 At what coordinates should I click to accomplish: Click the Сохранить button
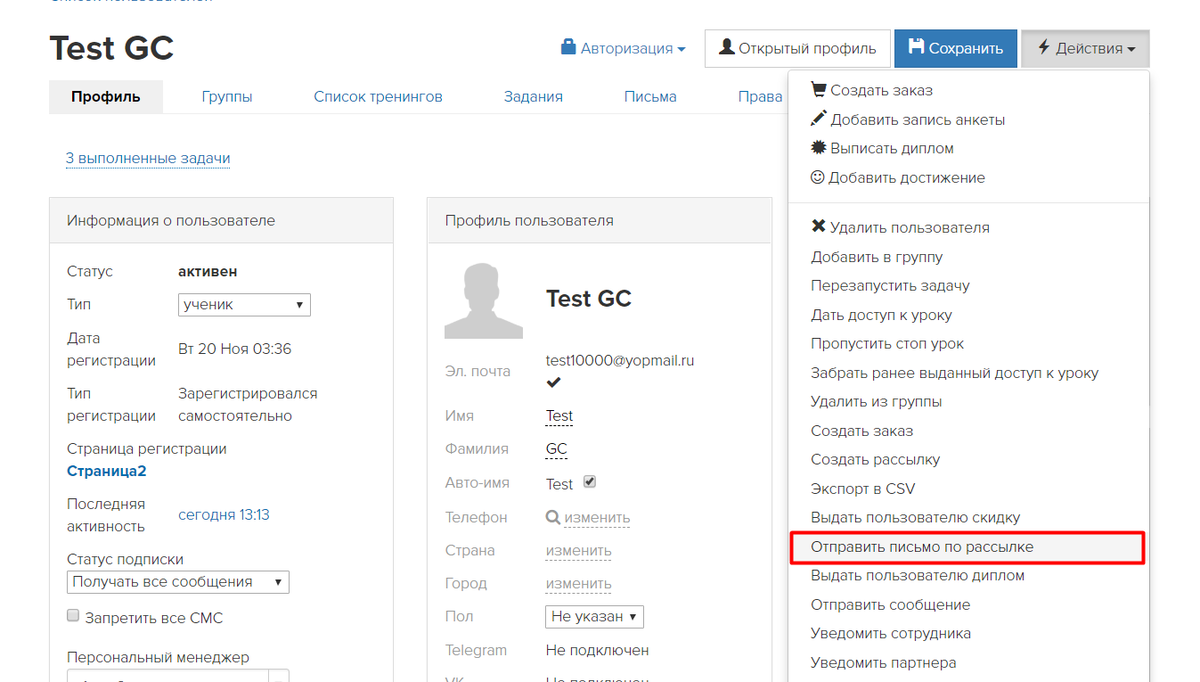955,48
